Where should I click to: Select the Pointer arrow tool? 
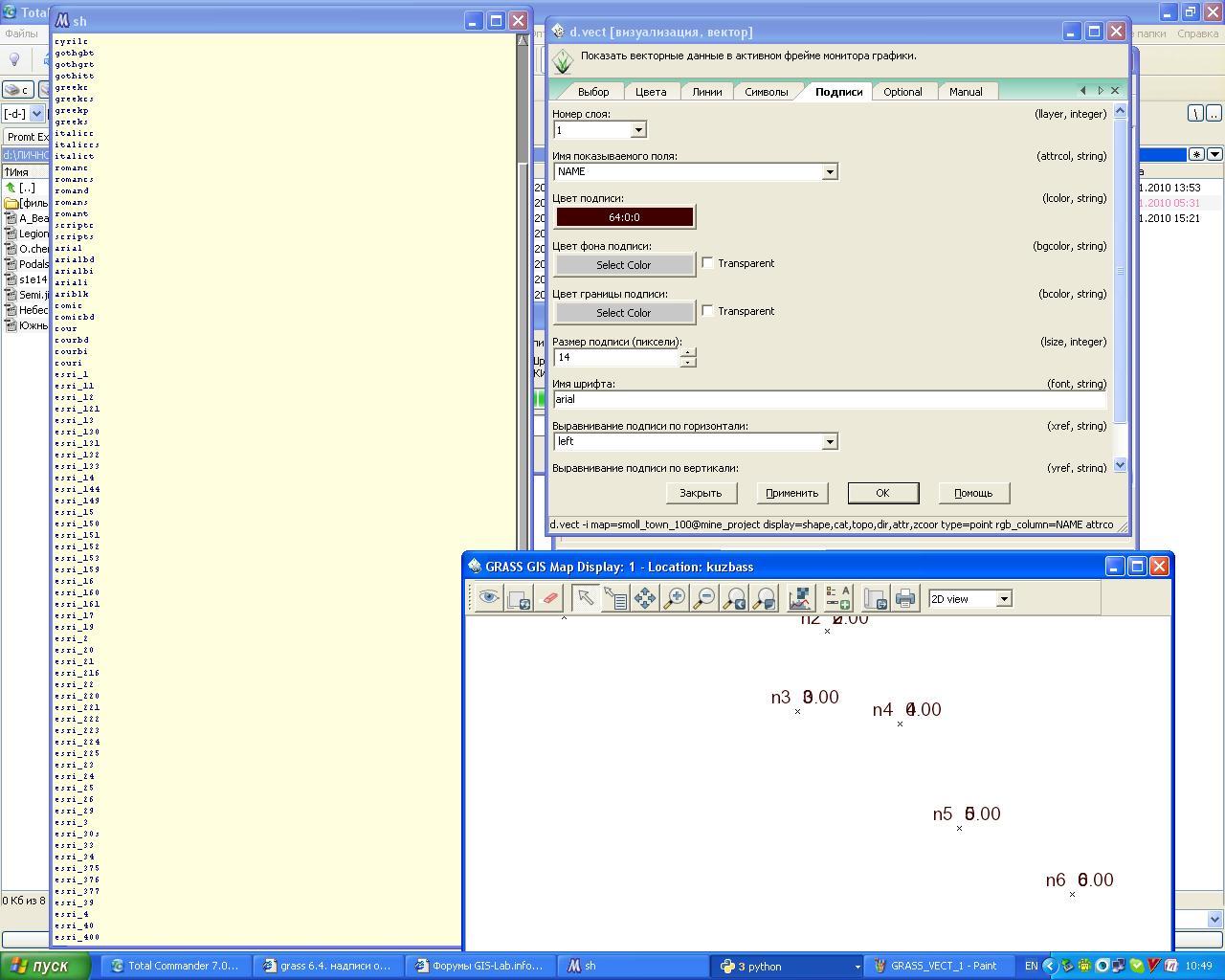(x=585, y=598)
